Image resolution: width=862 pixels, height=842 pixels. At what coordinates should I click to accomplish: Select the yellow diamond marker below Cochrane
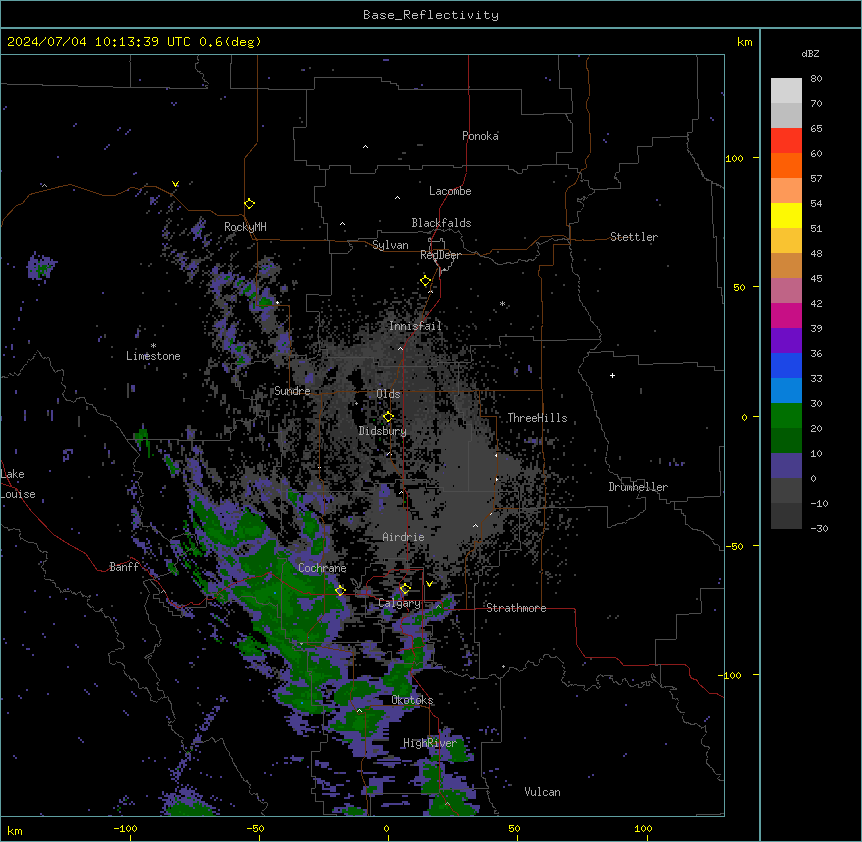tap(340, 591)
